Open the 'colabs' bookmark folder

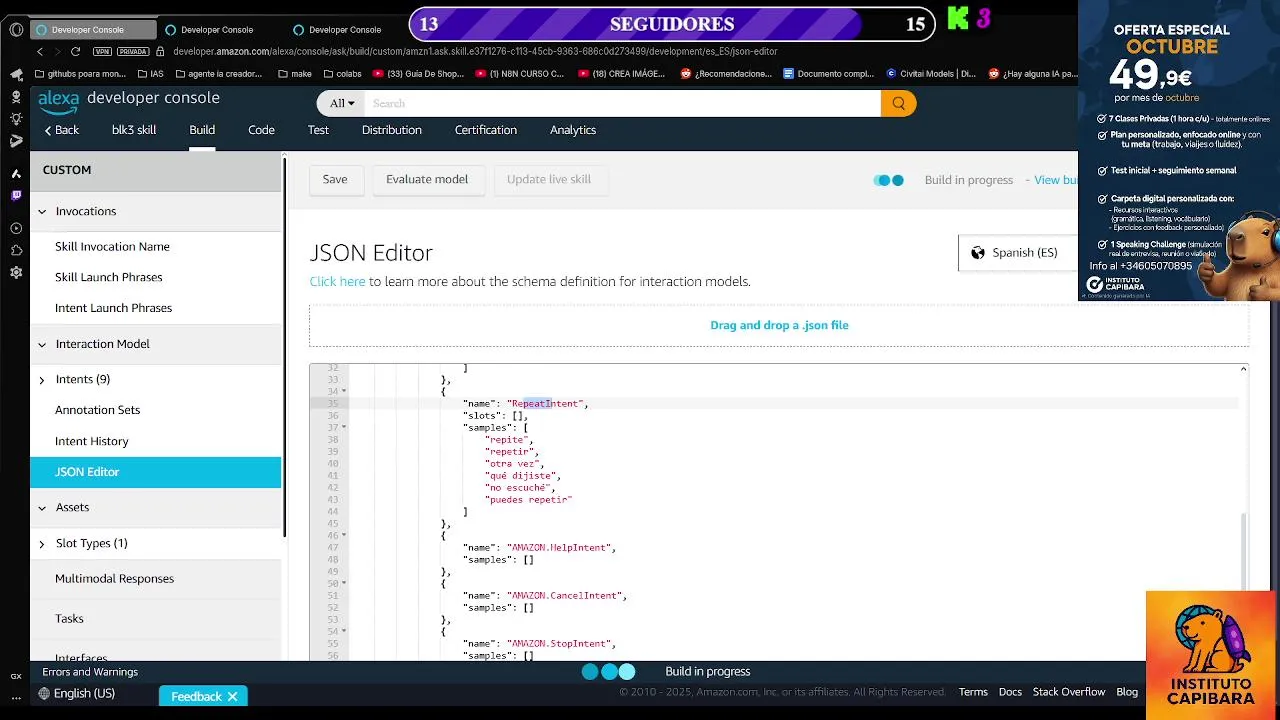(342, 74)
